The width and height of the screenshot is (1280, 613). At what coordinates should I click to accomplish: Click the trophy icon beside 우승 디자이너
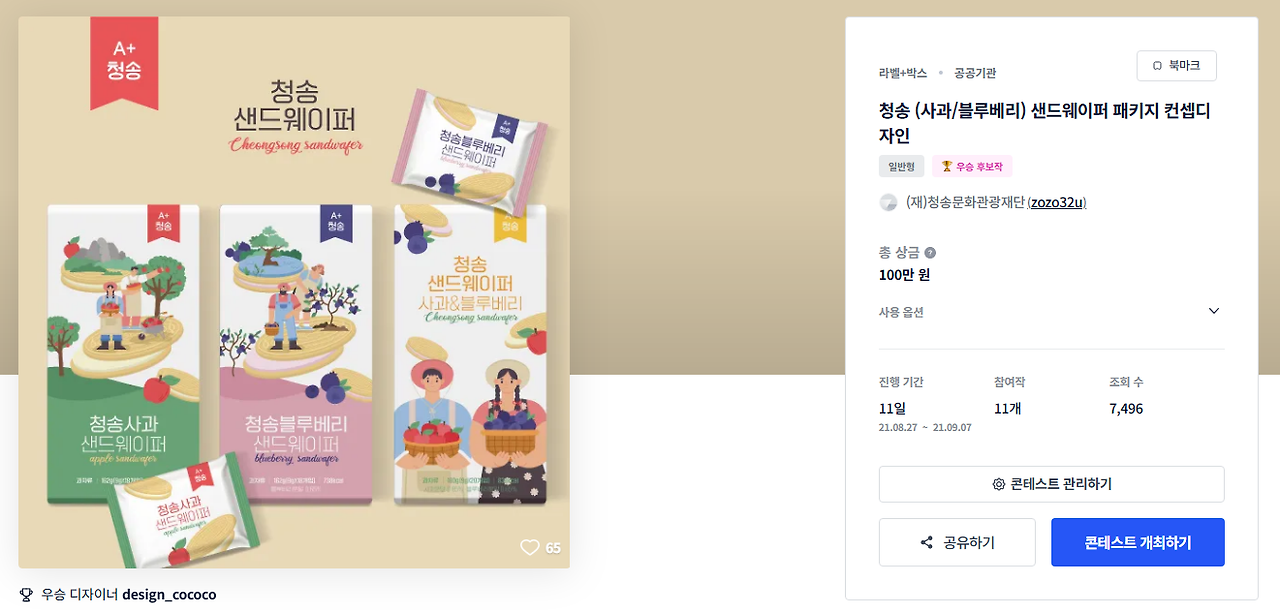click(26, 595)
